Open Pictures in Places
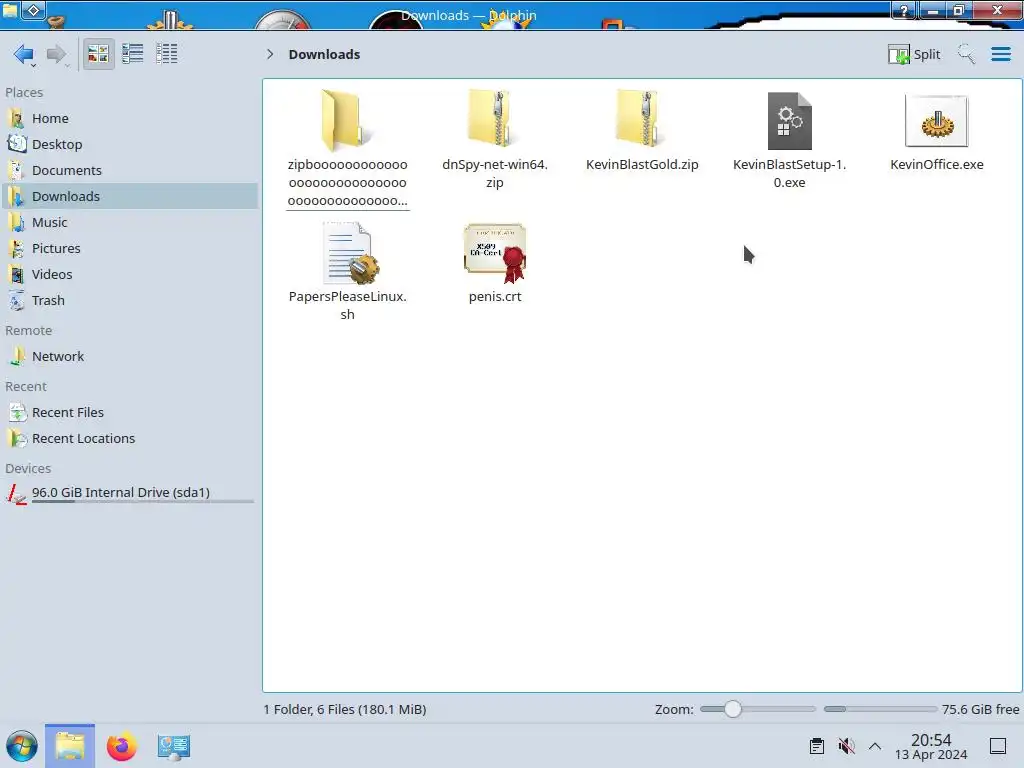This screenshot has width=1024, height=768. click(129, 249)
